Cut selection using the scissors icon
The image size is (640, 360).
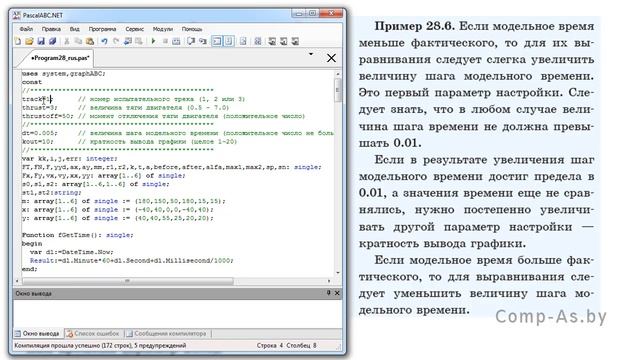pyautogui.click(x=67, y=41)
